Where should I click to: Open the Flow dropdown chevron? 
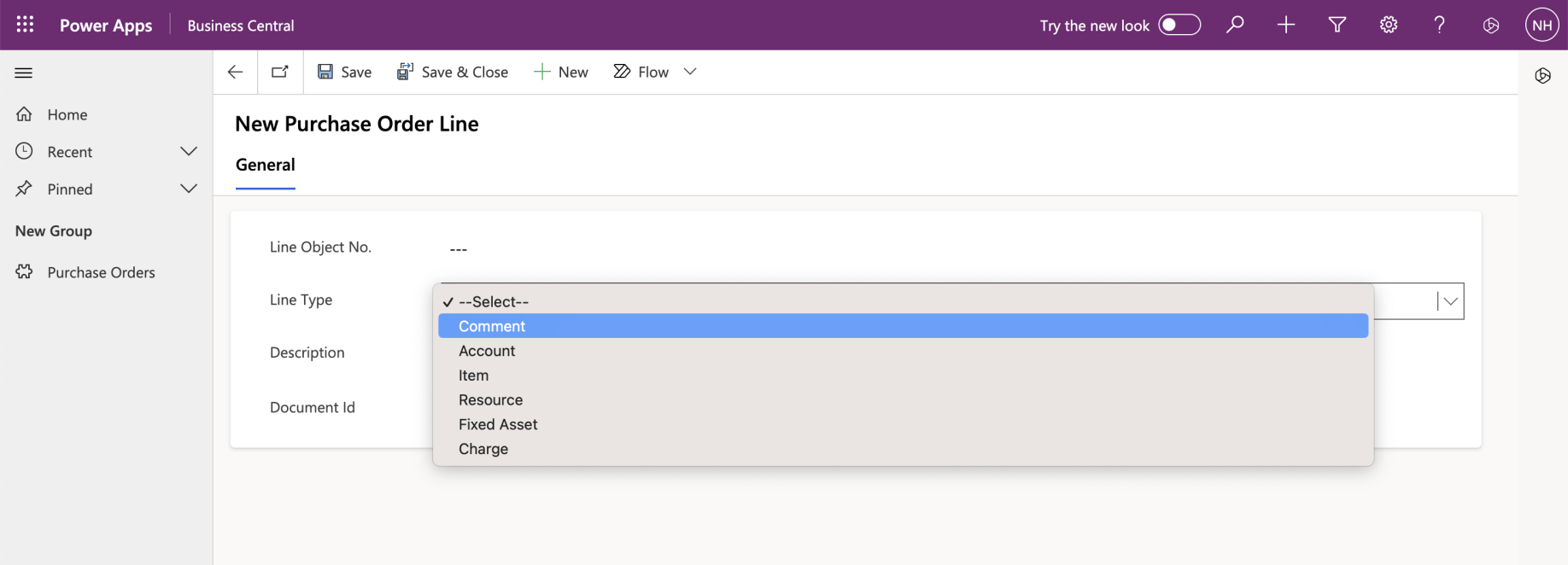tap(690, 72)
